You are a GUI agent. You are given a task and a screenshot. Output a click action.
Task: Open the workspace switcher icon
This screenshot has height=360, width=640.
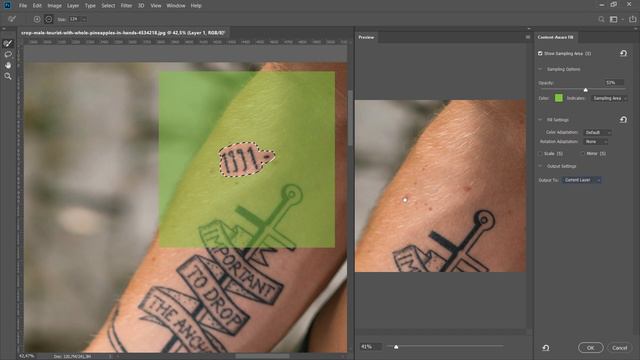(613, 19)
